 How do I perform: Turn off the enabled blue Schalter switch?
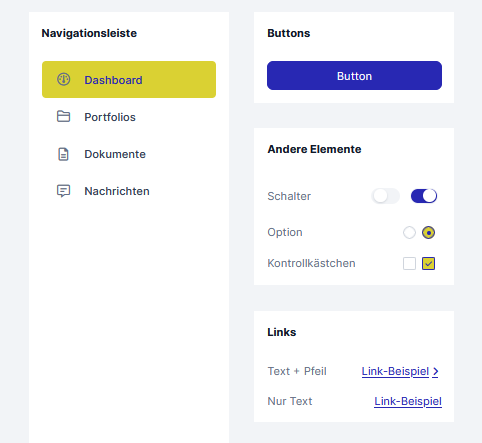(424, 196)
